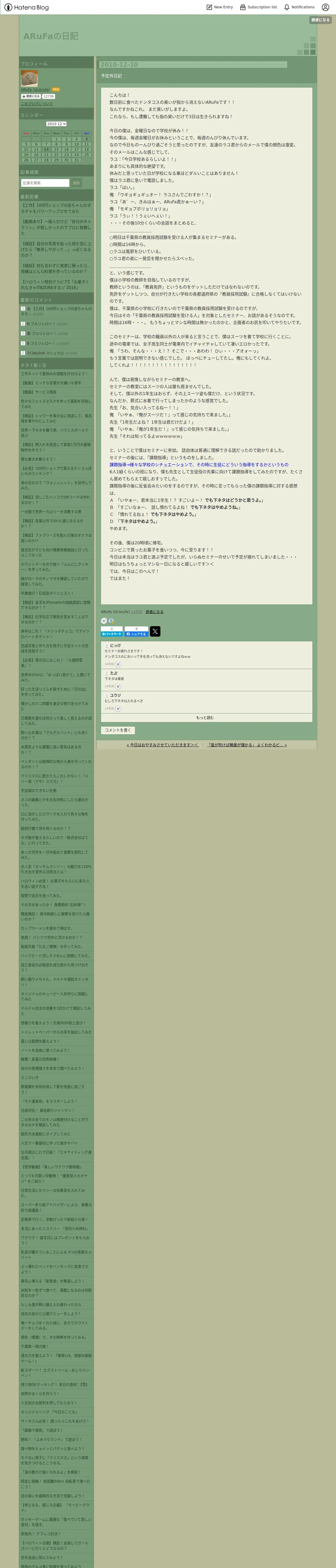Click the ARuFa profile avatar image
The height and width of the screenshot is (1568, 336).
(29, 78)
